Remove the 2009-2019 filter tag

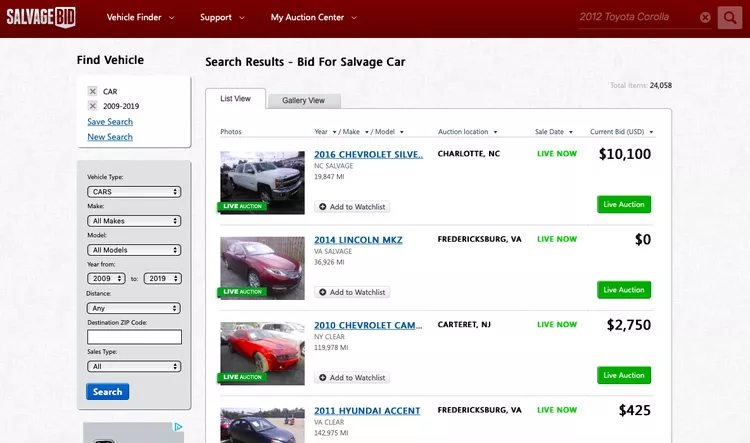tap(93, 106)
